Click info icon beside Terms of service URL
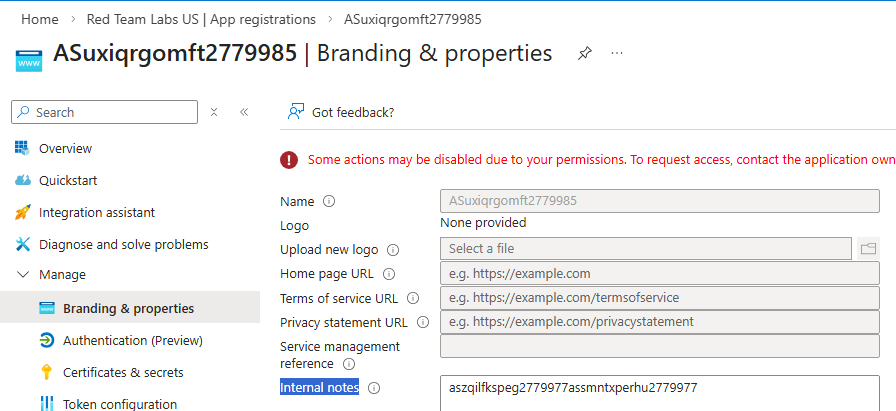Viewport: 896px width, 411px height. click(x=413, y=298)
